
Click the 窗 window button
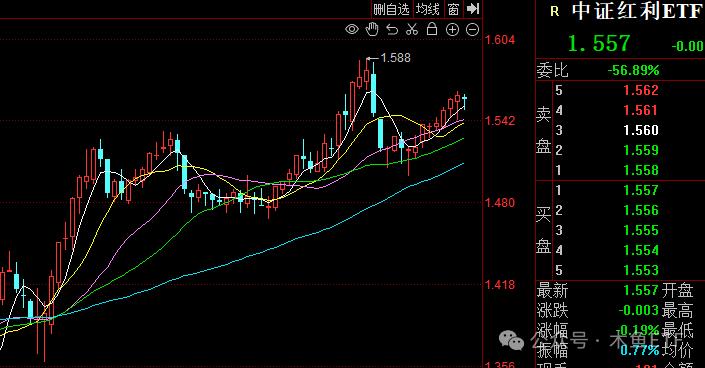[x=453, y=9]
